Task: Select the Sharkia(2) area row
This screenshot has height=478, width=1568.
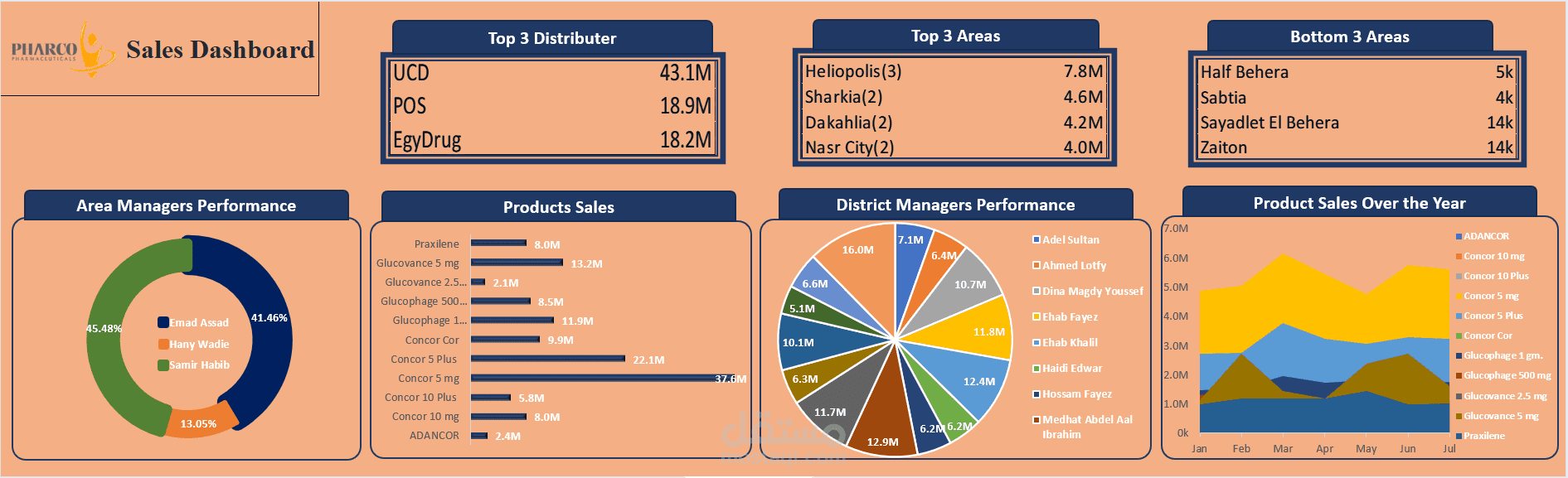Action: pos(954,97)
